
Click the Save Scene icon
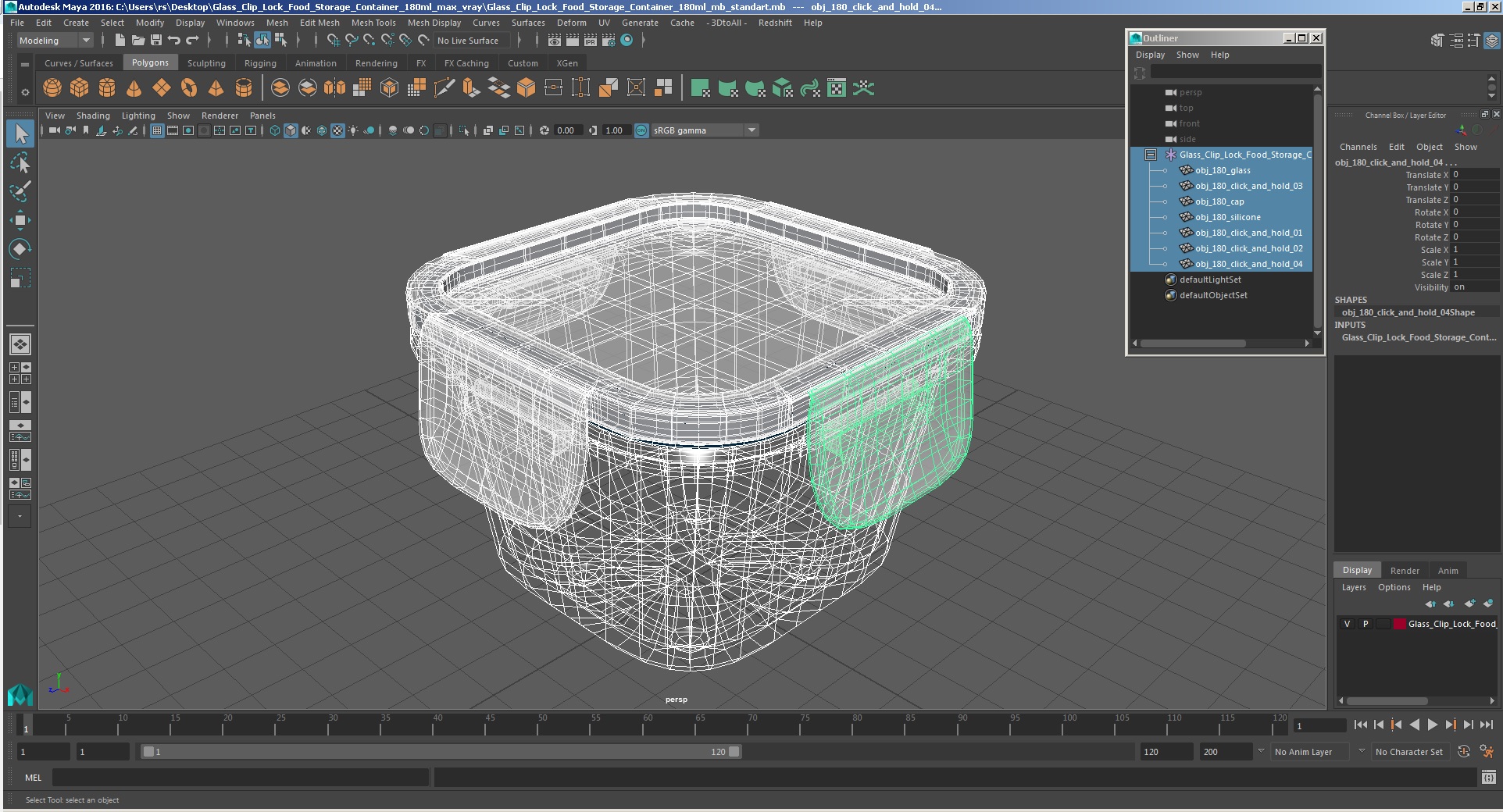point(156,41)
